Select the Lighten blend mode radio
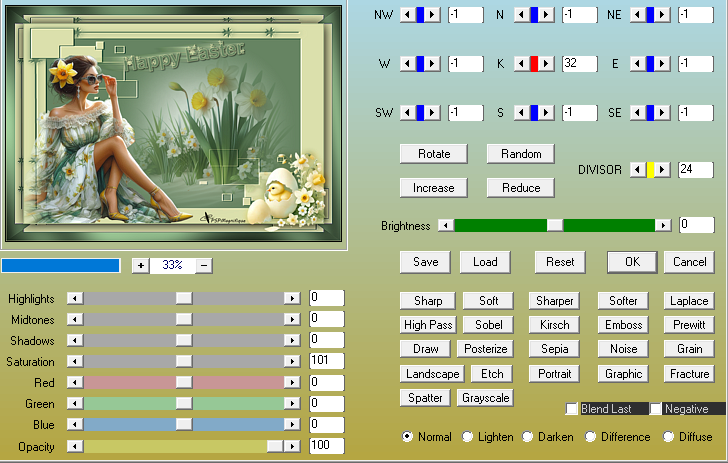Viewport: 728px width, 463px height. tap(468, 437)
